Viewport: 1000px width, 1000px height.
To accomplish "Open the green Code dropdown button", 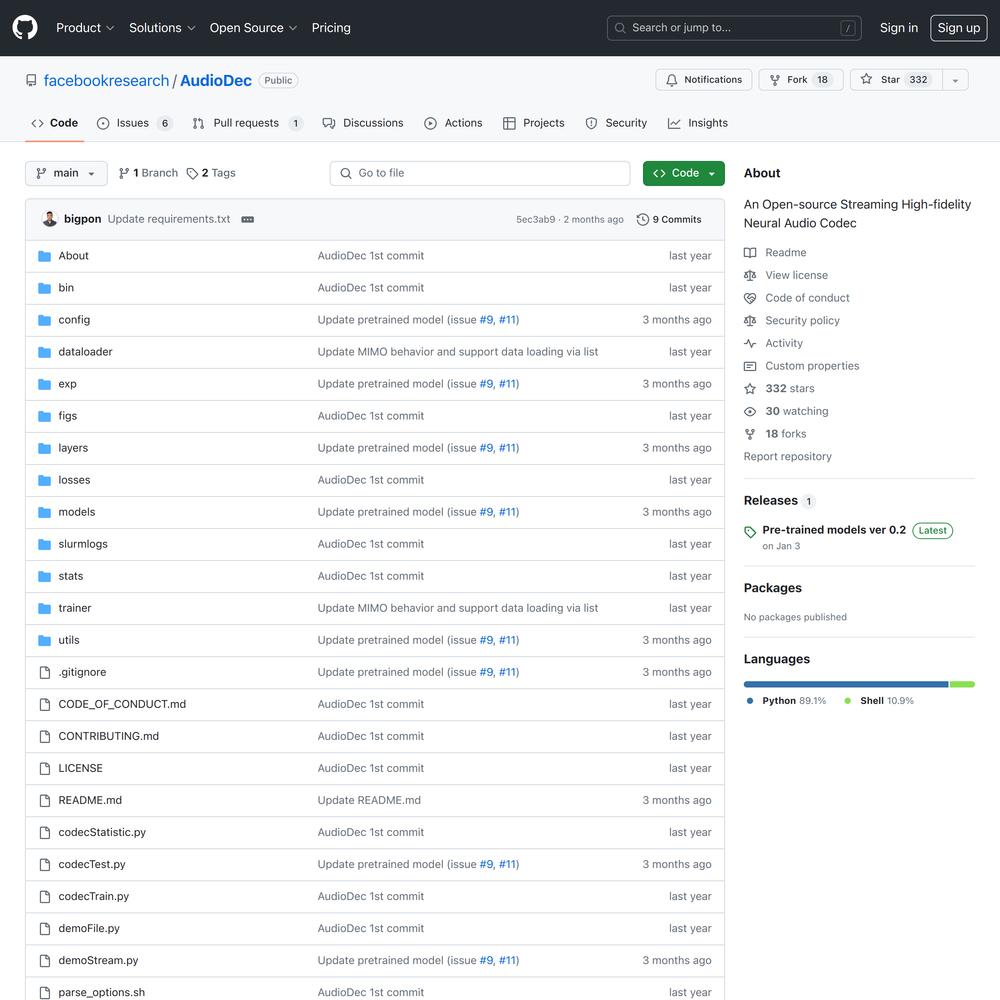I will pyautogui.click(x=684, y=173).
